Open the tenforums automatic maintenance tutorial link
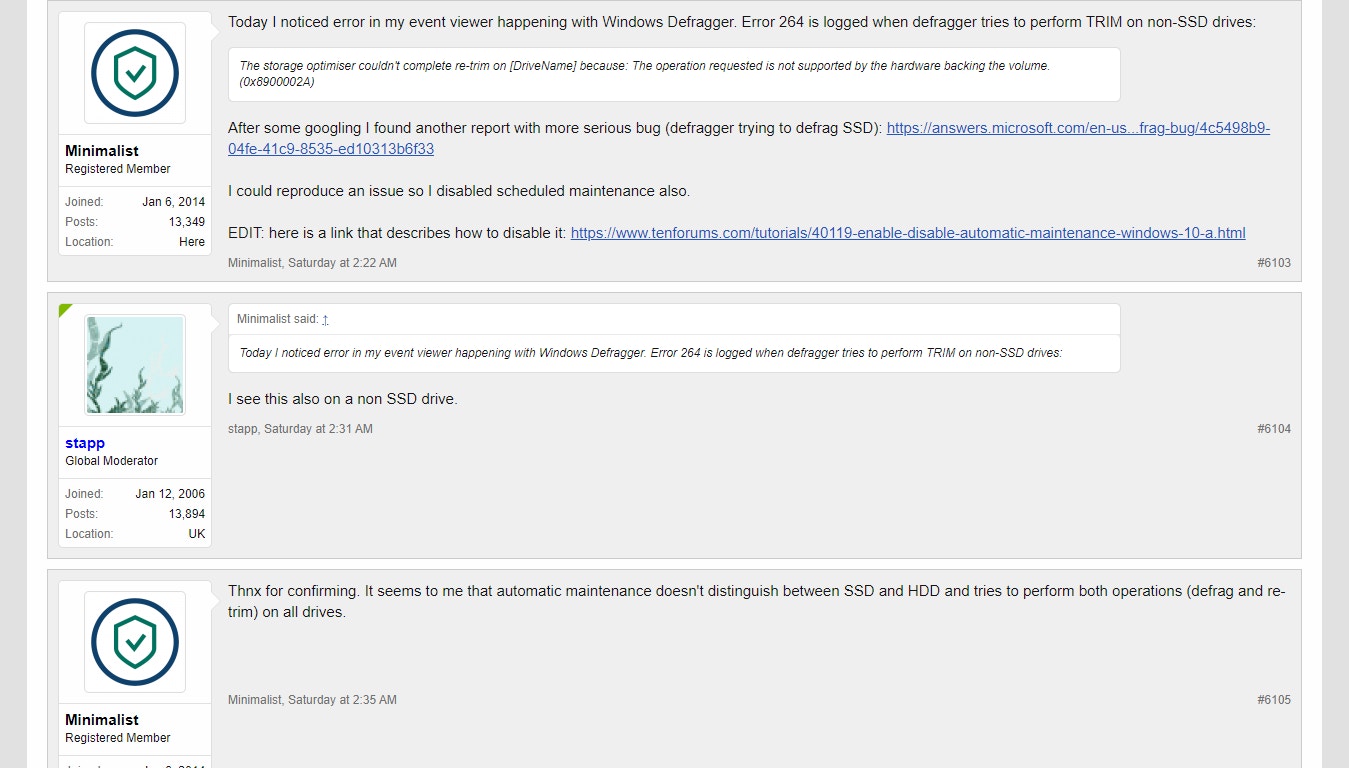Screen dimensions: 1349x768 click(908, 233)
